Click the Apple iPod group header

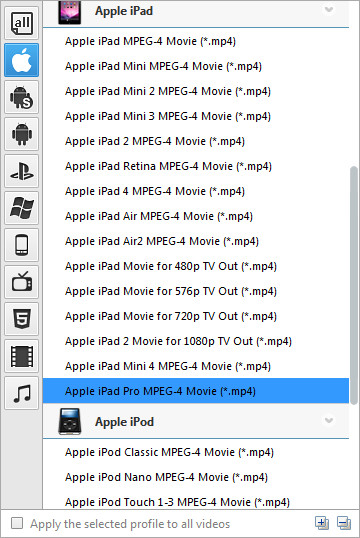point(196,421)
